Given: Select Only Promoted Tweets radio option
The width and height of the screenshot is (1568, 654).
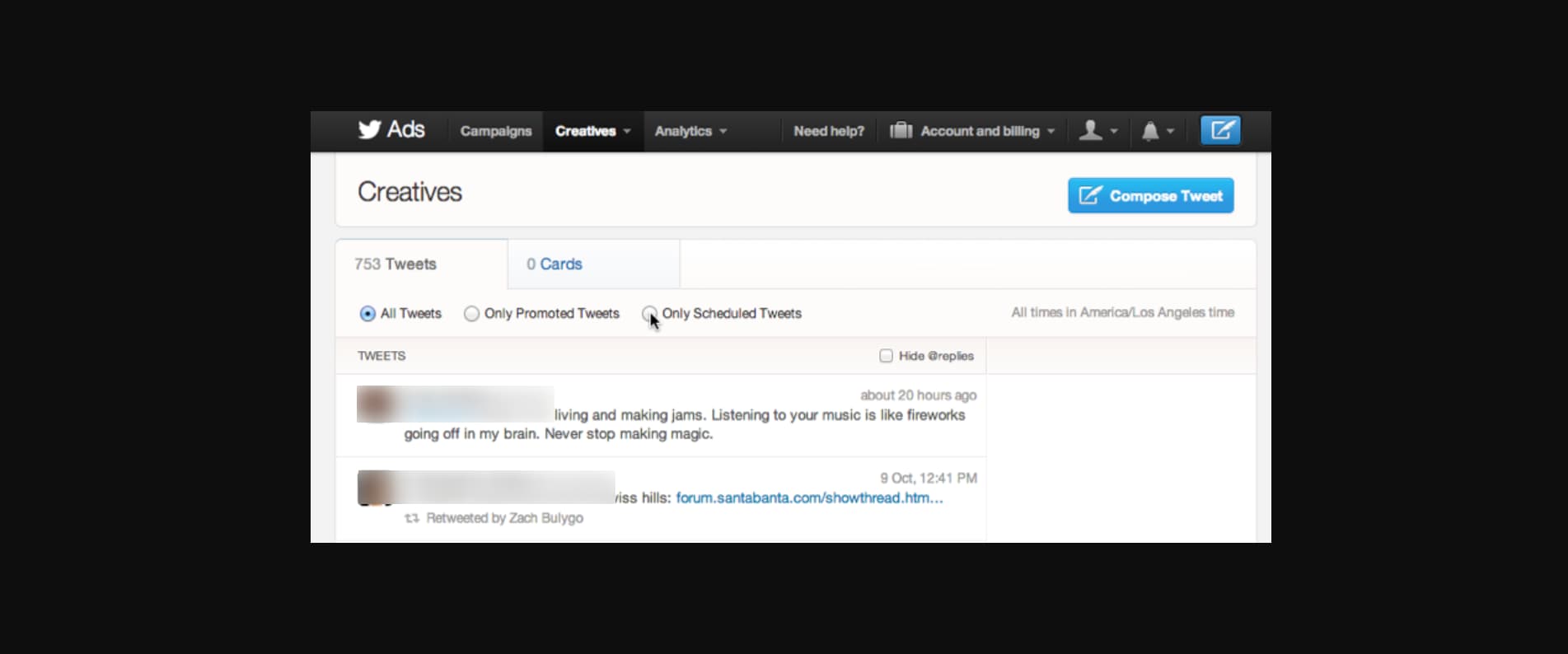Looking at the screenshot, I should 471,314.
